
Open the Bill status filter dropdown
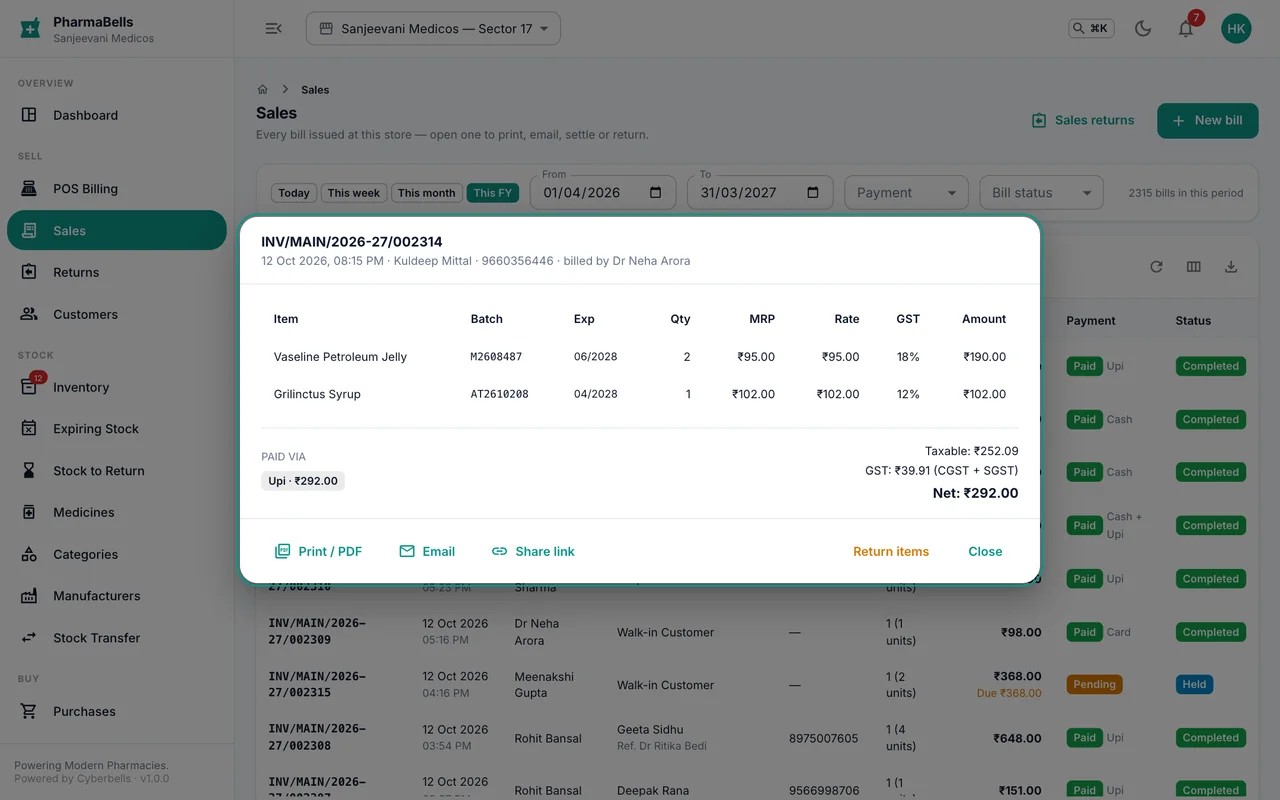point(1041,193)
